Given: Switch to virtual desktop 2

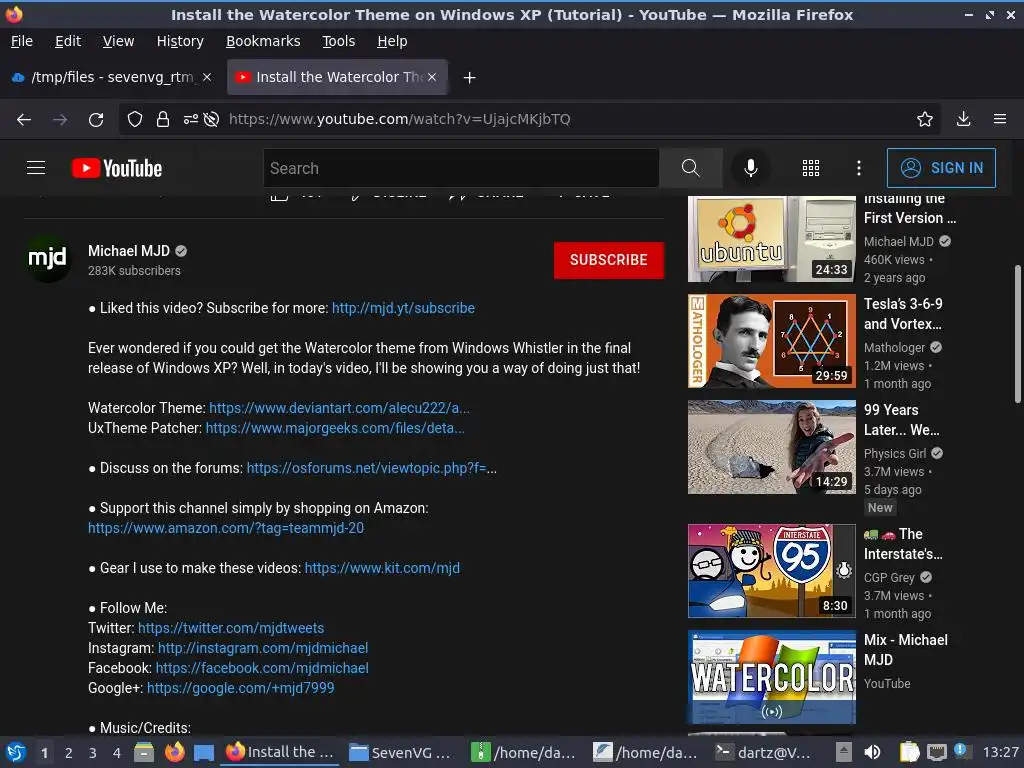Looking at the screenshot, I should (x=69, y=753).
